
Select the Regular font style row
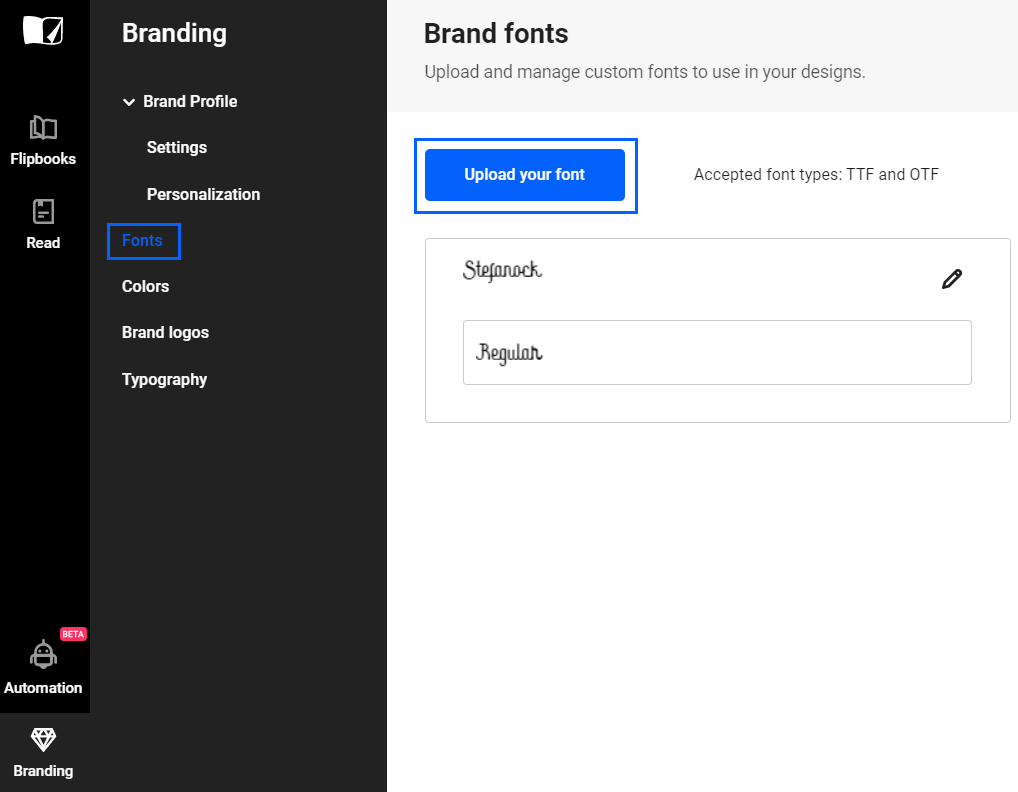tap(717, 353)
